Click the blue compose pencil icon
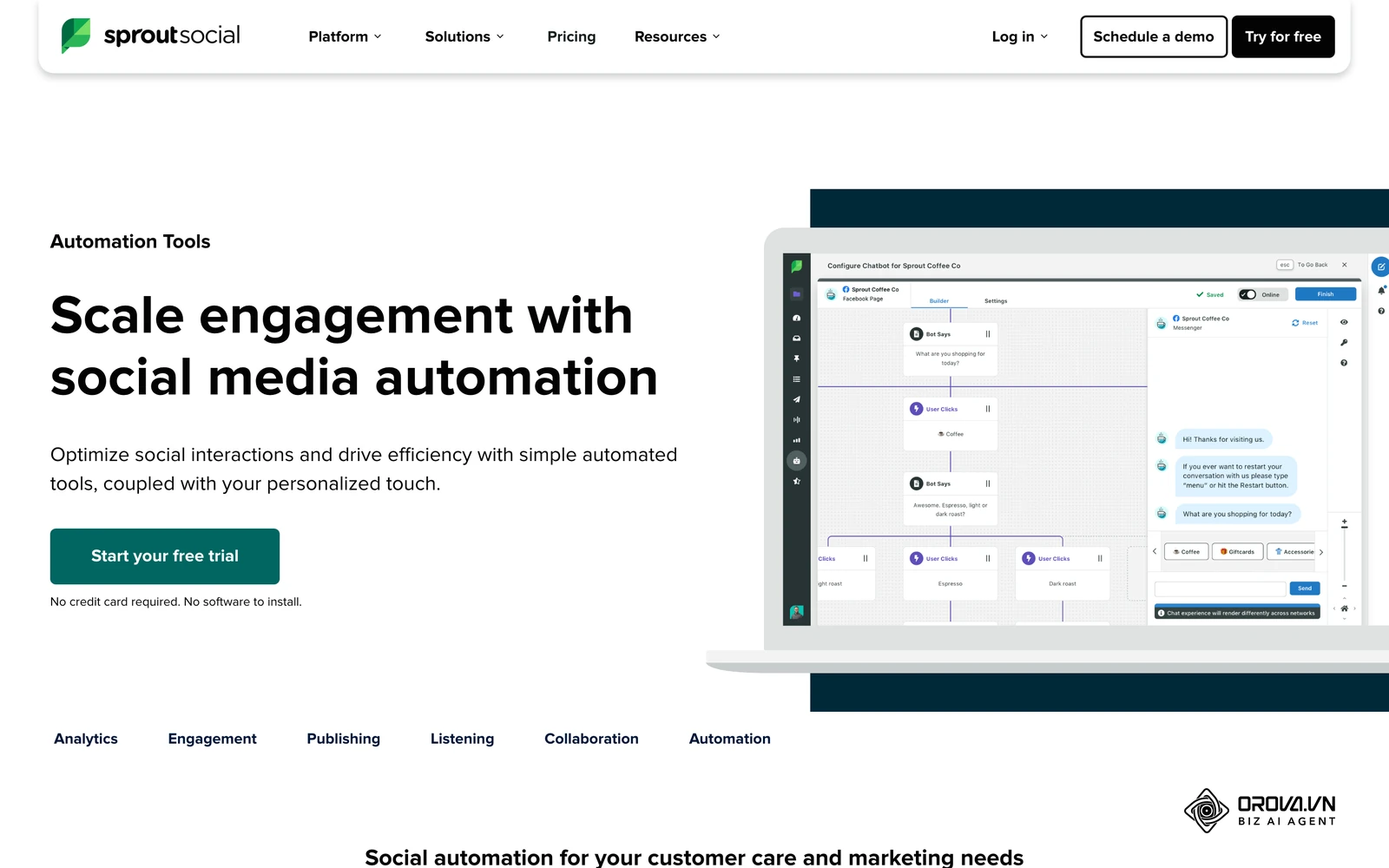Screen dimensions: 1389x868 [1380, 266]
